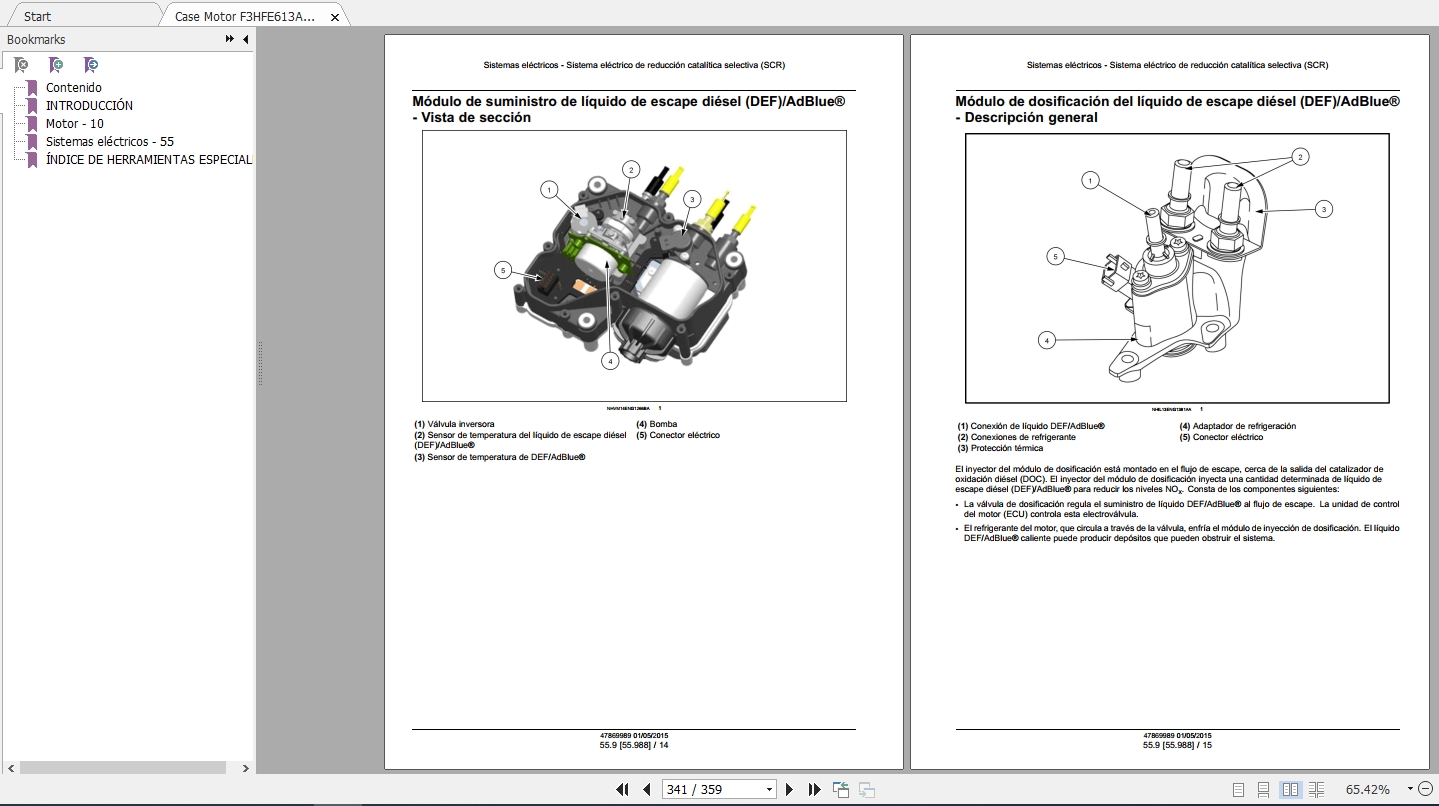Open the INTRODUCCIÓN bookmark
Screen dimensions: 1439x806
pyautogui.click(x=89, y=106)
